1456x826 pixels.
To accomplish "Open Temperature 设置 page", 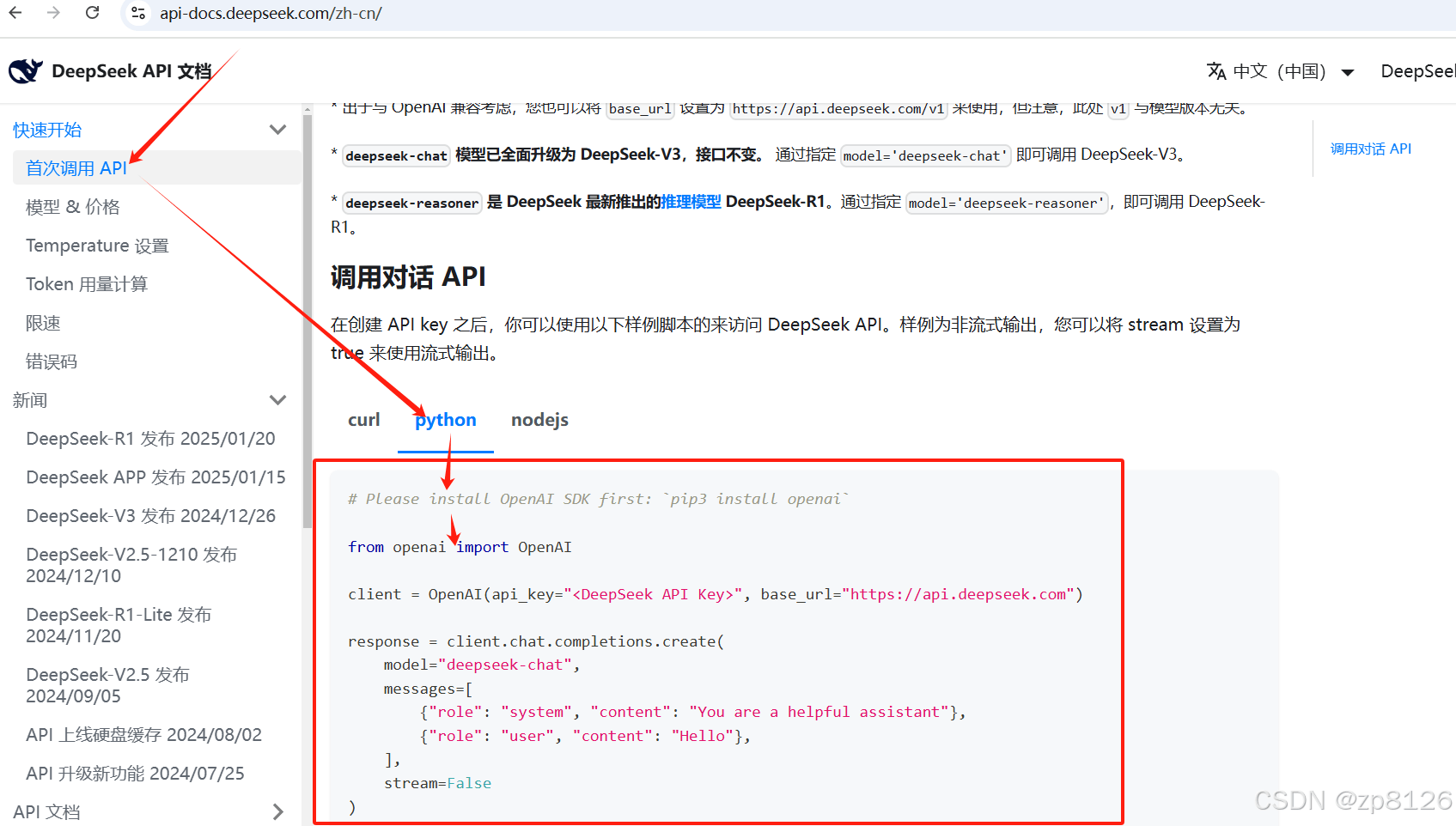I will (97, 246).
